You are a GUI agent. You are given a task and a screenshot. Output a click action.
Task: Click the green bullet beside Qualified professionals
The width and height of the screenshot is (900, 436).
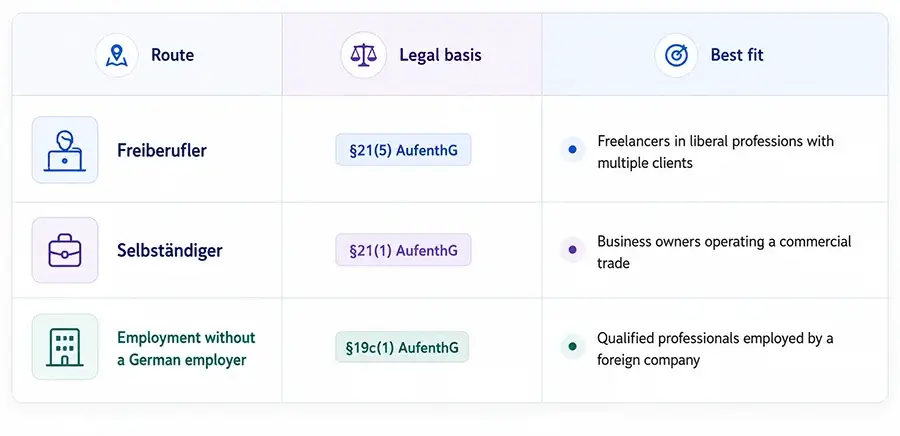coord(572,347)
